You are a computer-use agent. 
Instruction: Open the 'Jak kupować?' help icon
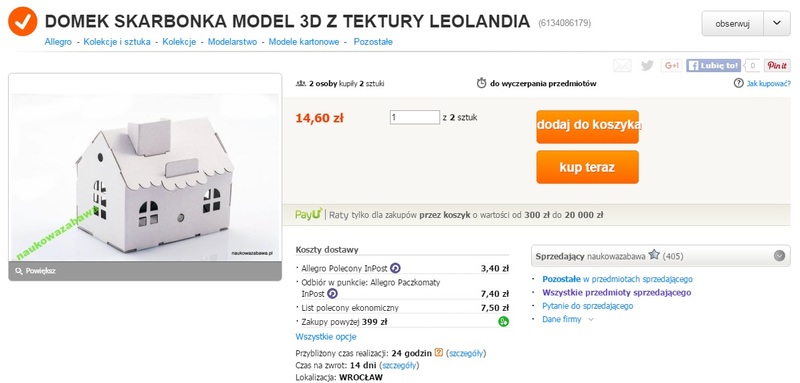click(738, 83)
